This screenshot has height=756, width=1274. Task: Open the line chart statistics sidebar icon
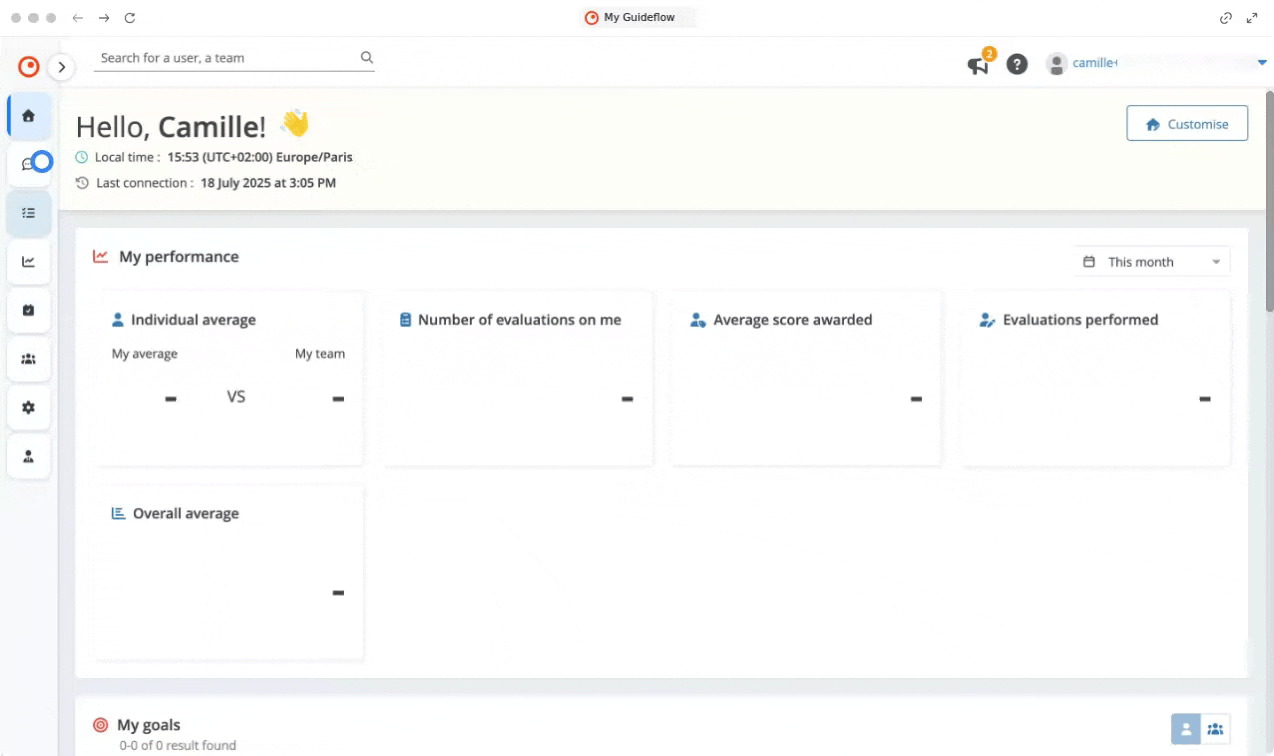[28, 262]
